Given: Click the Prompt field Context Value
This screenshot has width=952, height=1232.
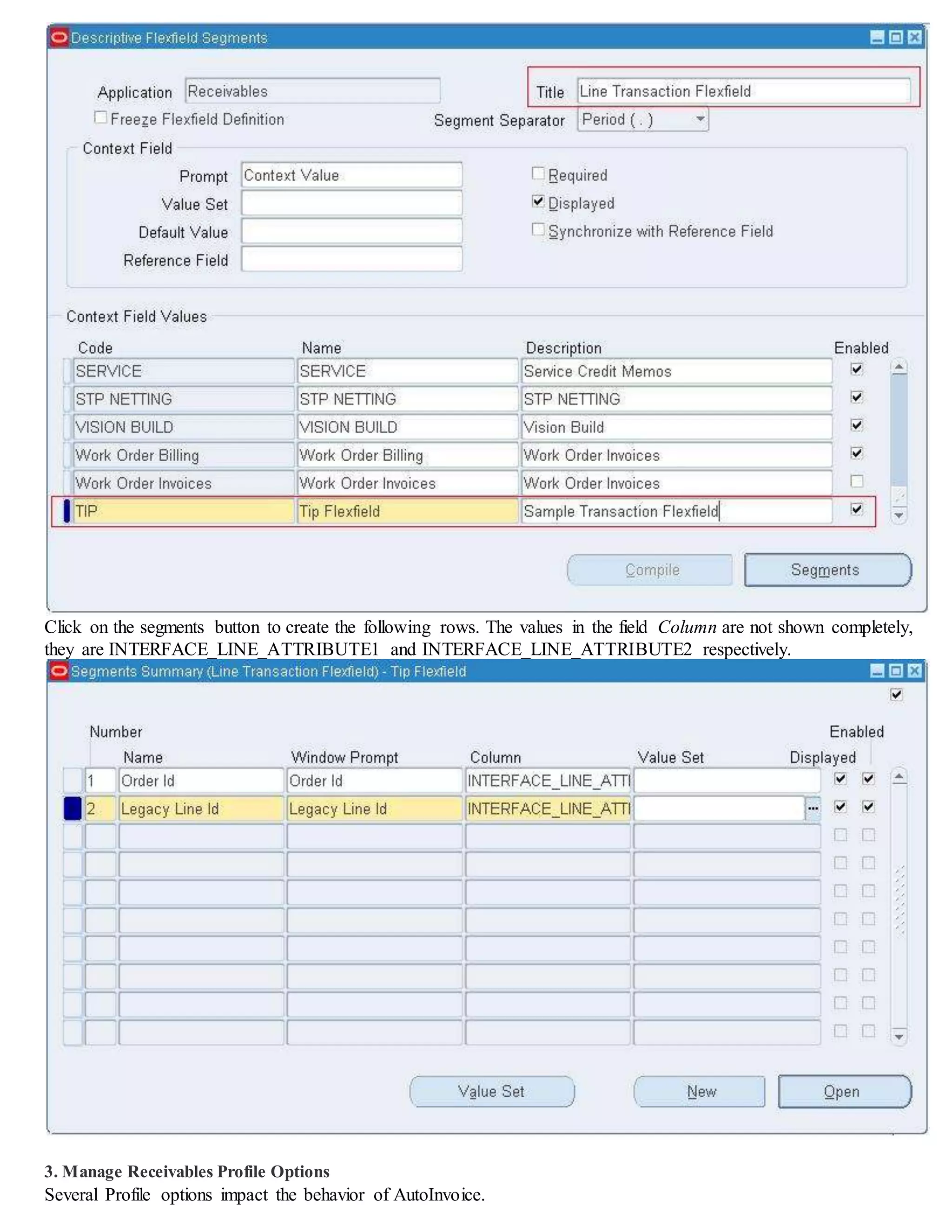Looking at the screenshot, I should (352, 175).
